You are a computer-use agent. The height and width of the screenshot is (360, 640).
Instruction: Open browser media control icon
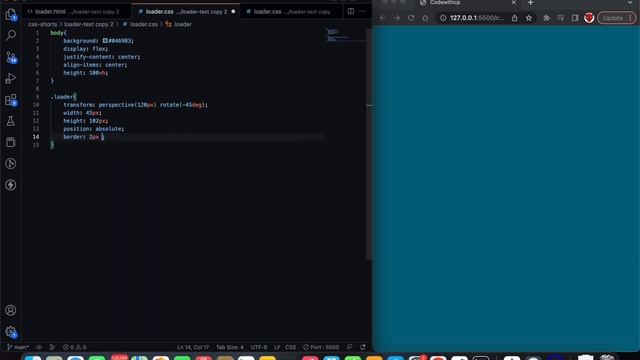tap(560, 18)
